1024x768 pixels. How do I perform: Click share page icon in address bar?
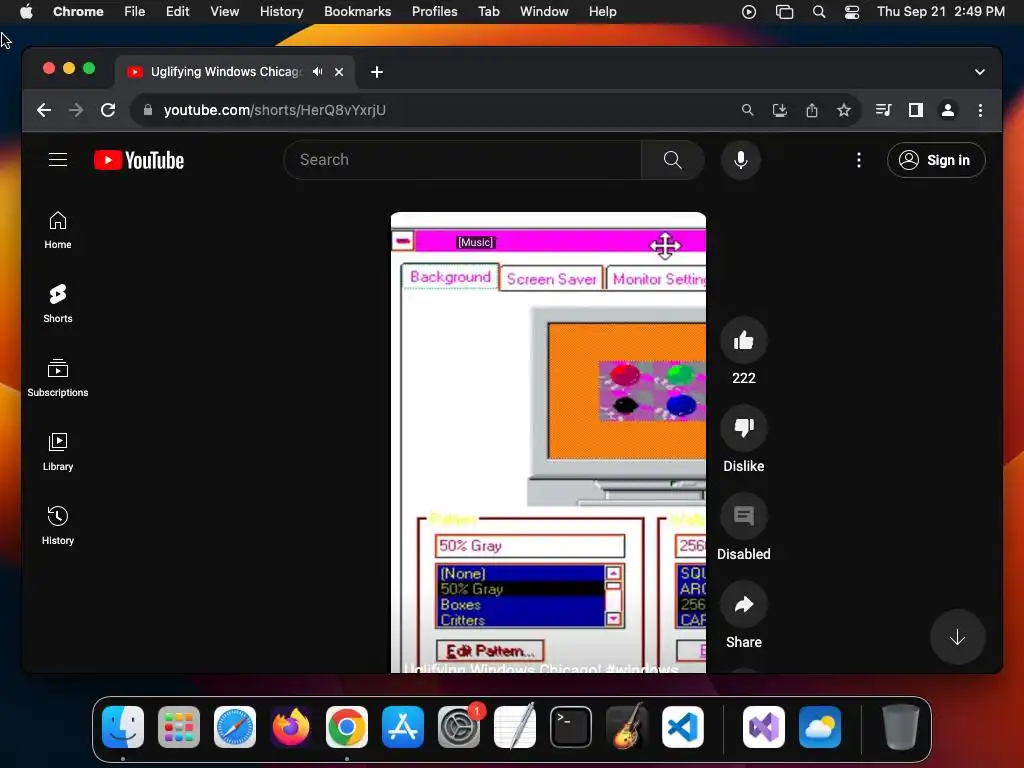tap(812, 110)
